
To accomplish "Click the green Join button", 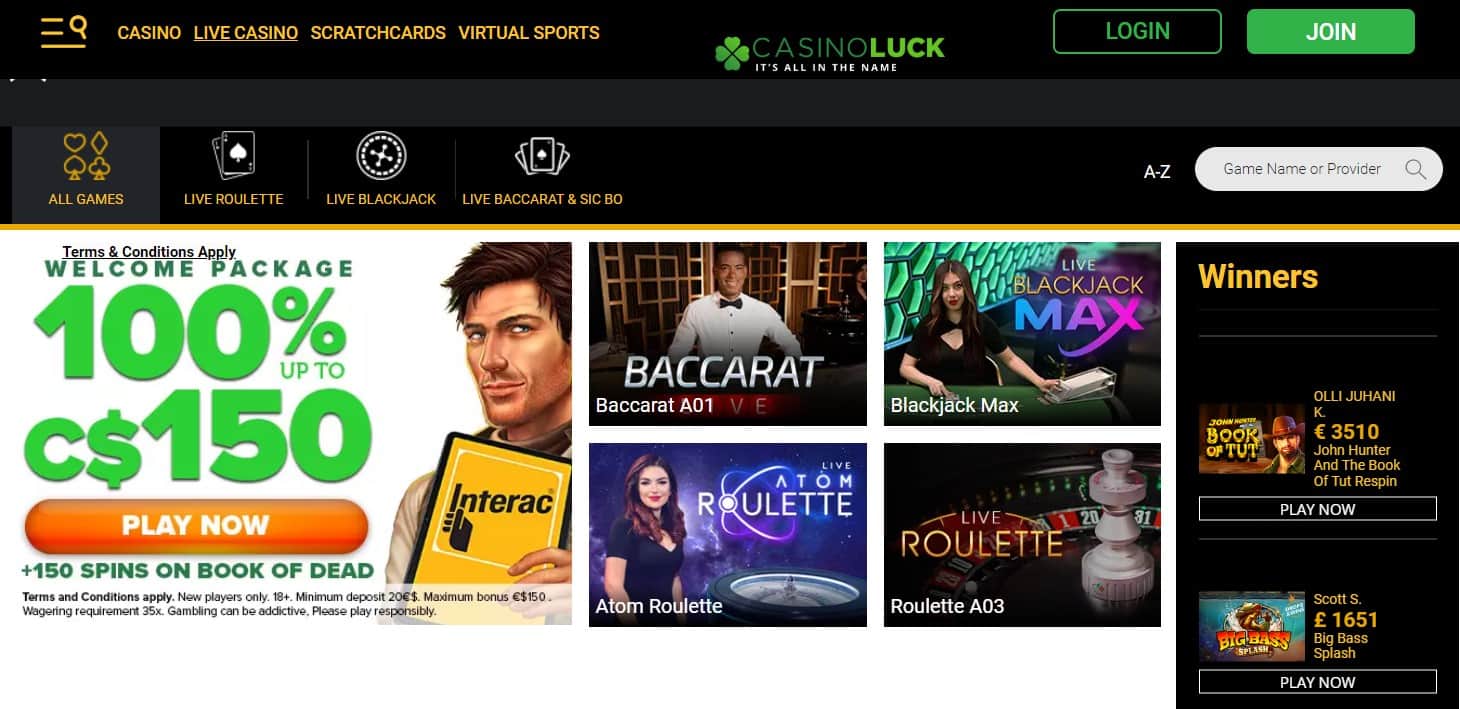I will [1330, 31].
